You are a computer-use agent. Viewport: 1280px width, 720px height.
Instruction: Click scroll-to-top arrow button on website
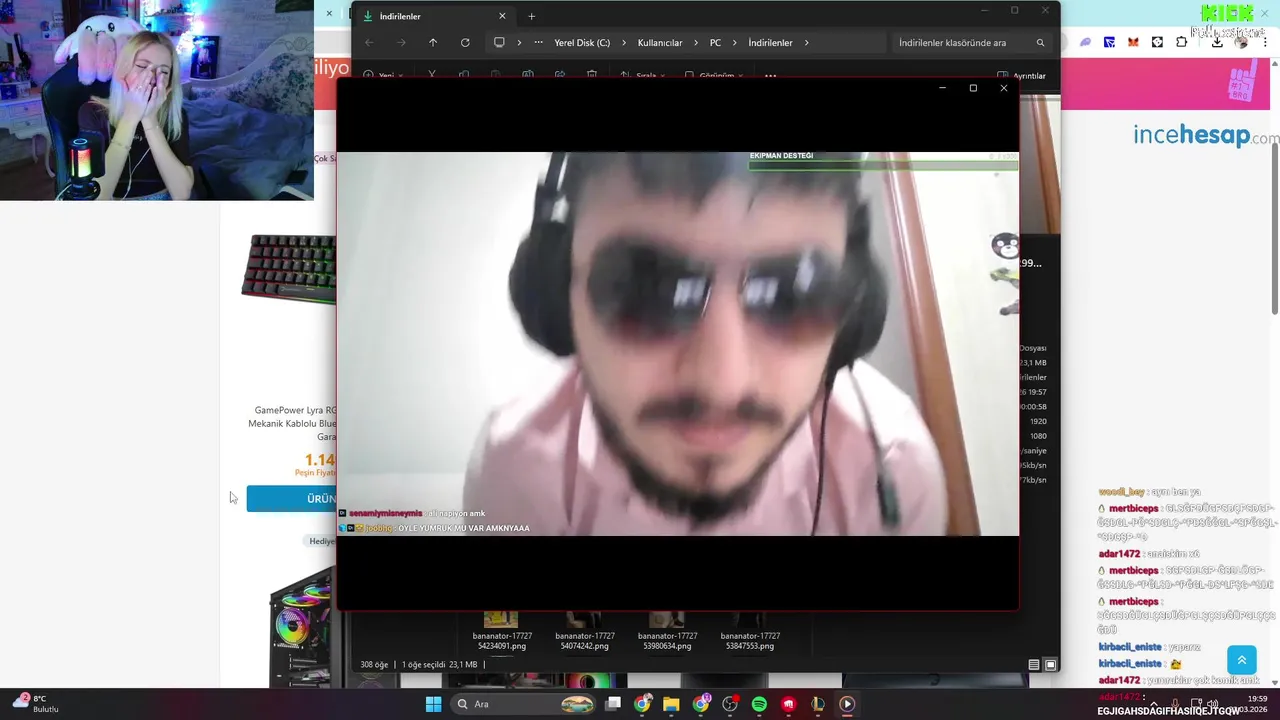(1242, 660)
